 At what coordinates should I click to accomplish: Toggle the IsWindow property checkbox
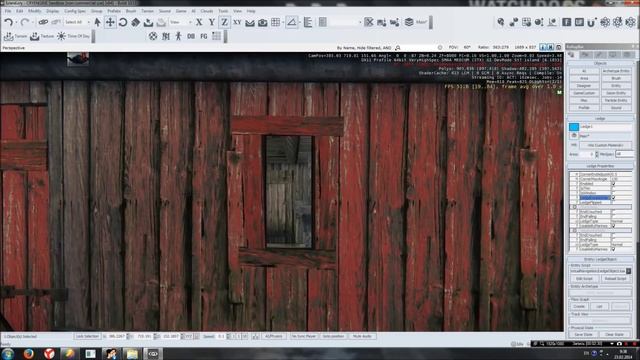click(x=613, y=193)
